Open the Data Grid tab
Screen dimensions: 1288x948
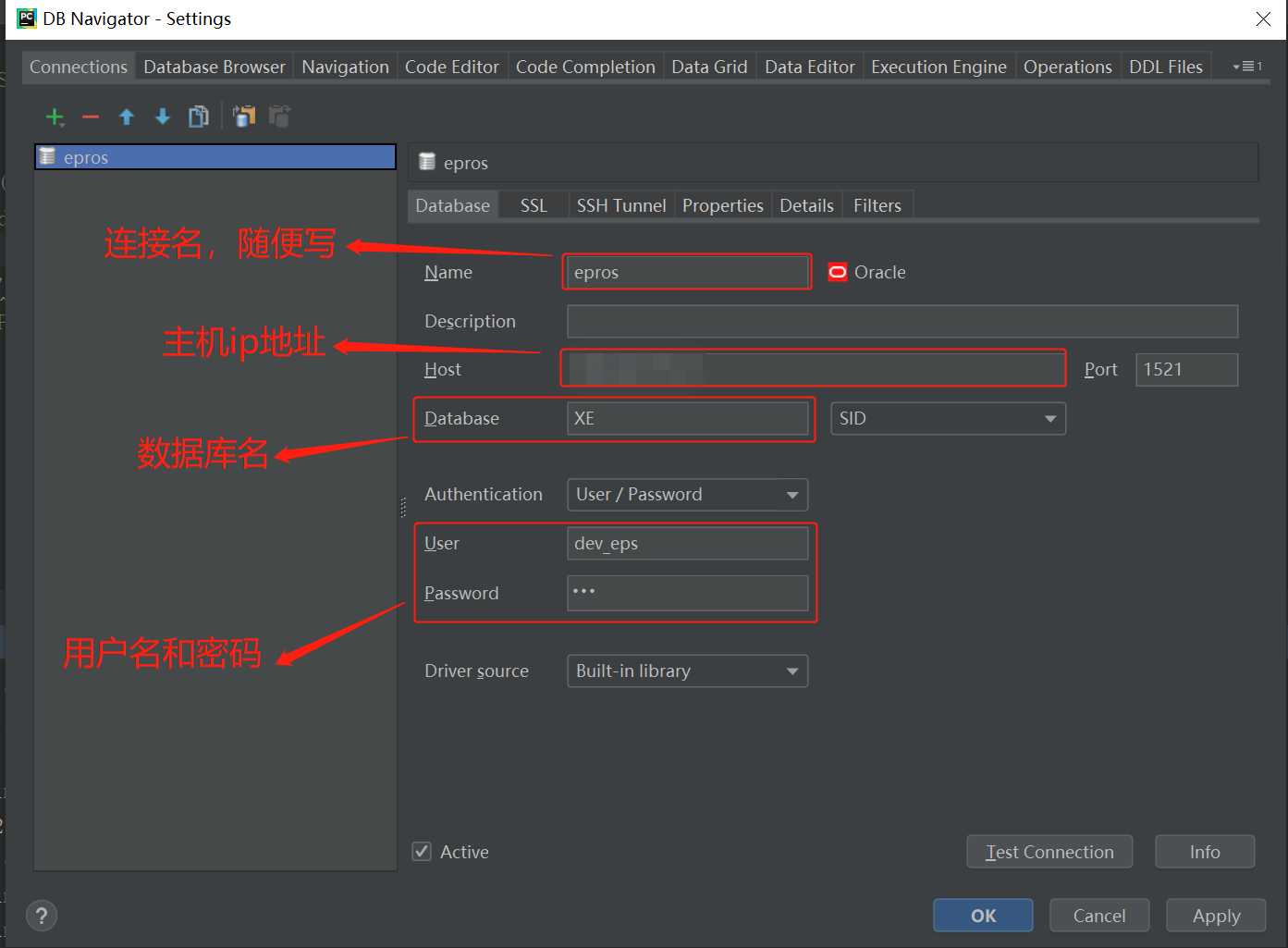(x=709, y=67)
